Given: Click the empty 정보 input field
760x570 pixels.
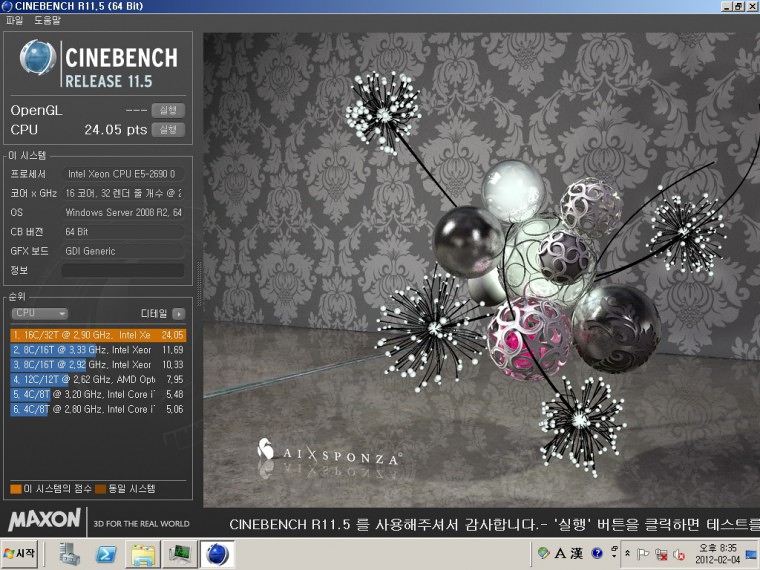Looking at the screenshot, I should coord(123,270).
